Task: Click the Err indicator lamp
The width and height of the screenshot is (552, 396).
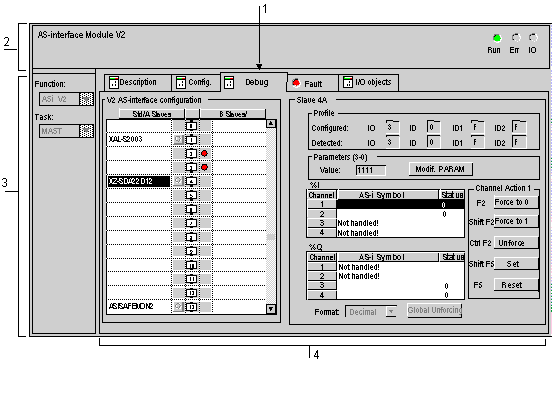Action: [516, 37]
